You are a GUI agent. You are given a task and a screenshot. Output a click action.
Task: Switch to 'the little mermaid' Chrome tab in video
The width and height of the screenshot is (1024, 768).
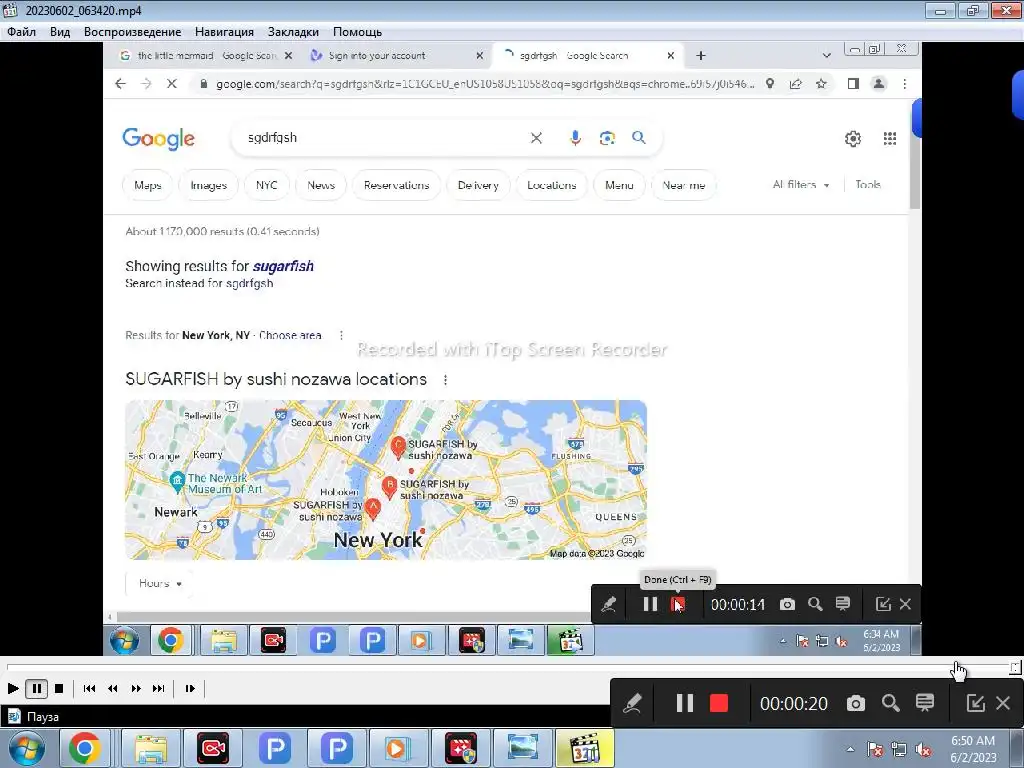(x=206, y=56)
